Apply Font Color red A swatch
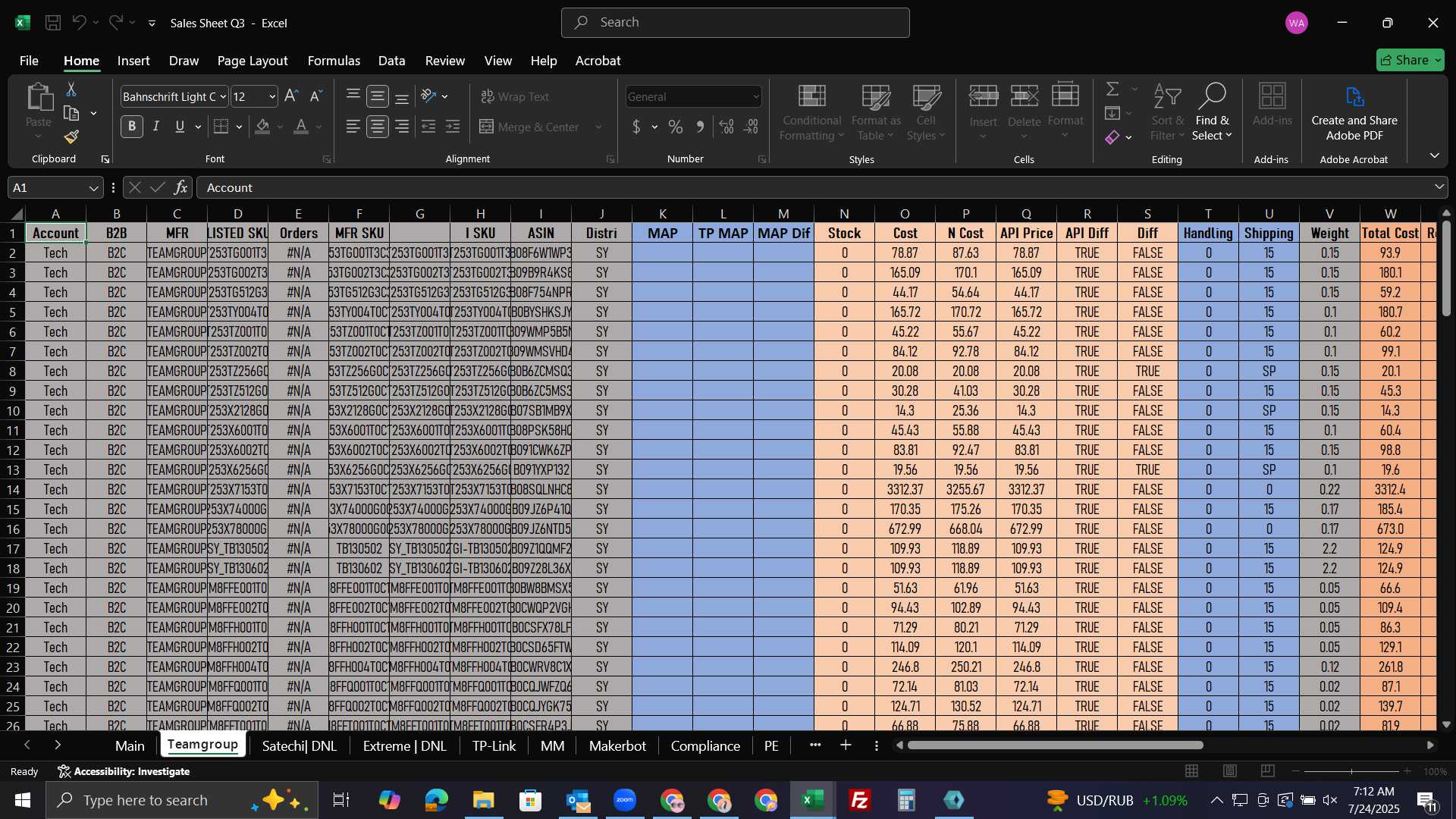The width and height of the screenshot is (1456, 819). click(301, 127)
